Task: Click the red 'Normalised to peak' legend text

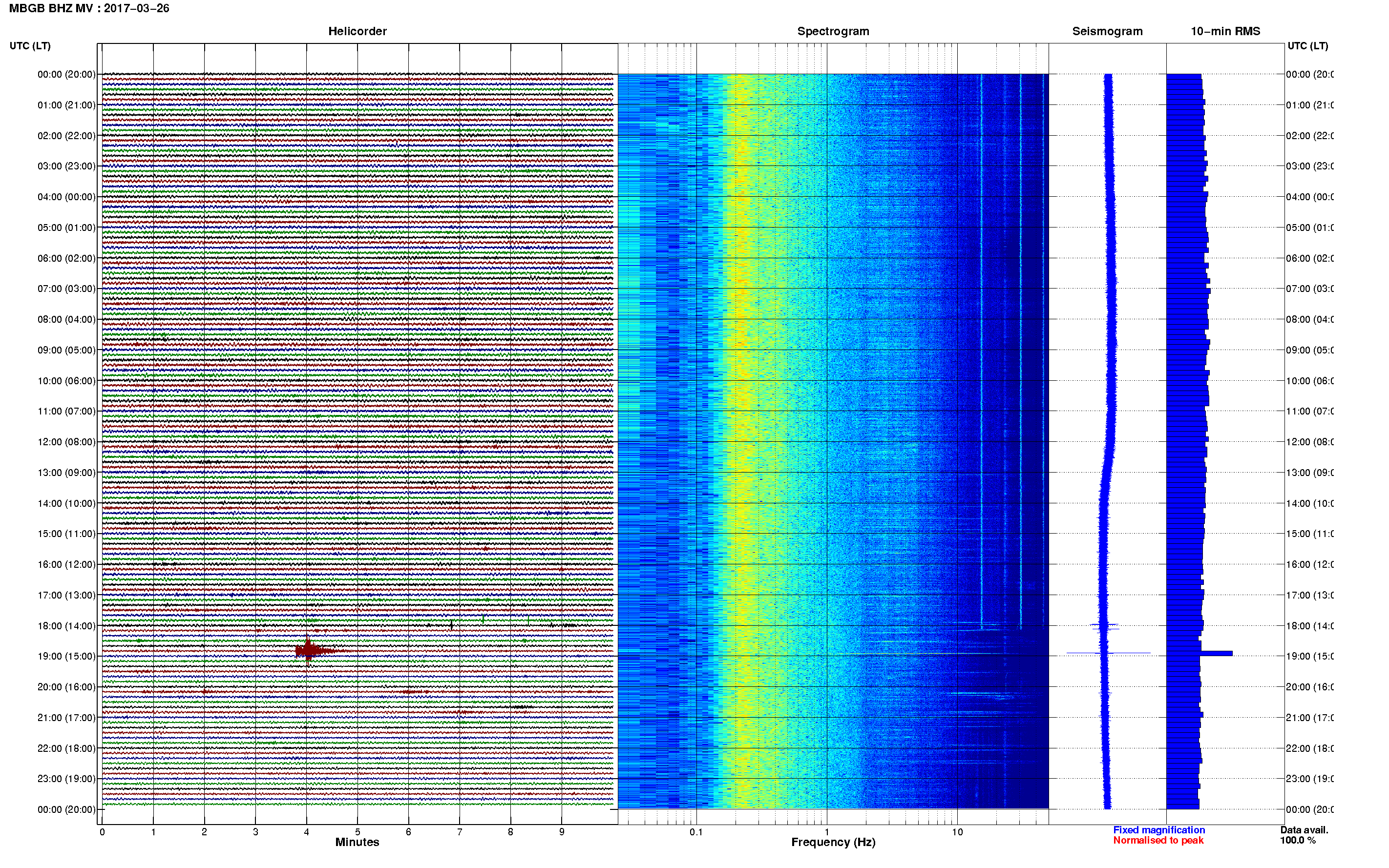Action: click(x=1158, y=841)
